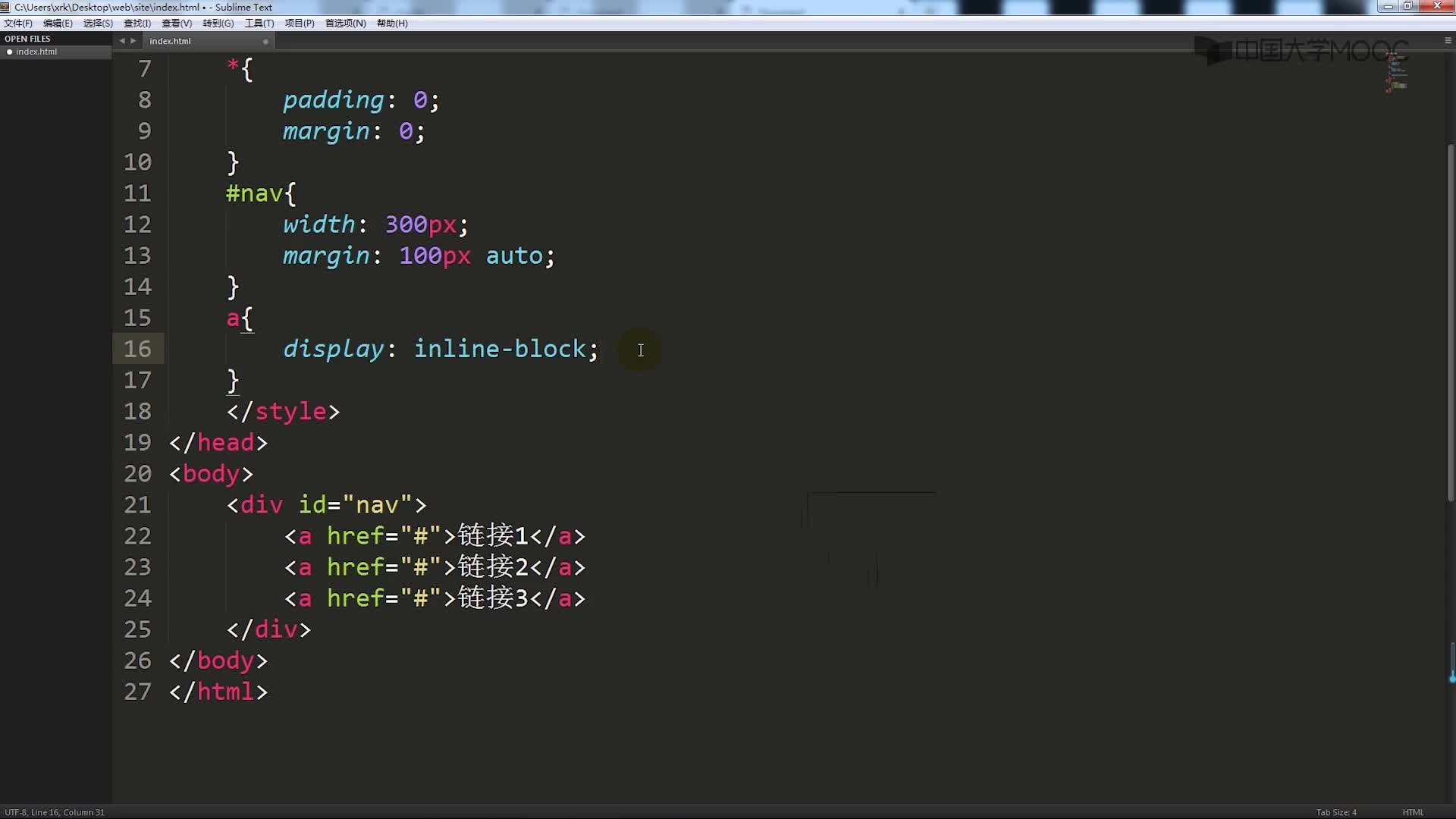Open the tab list dropdown at the tab bar's right end
Viewport: 1456px width, 819px height.
pyautogui.click(x=1448, y=40)
